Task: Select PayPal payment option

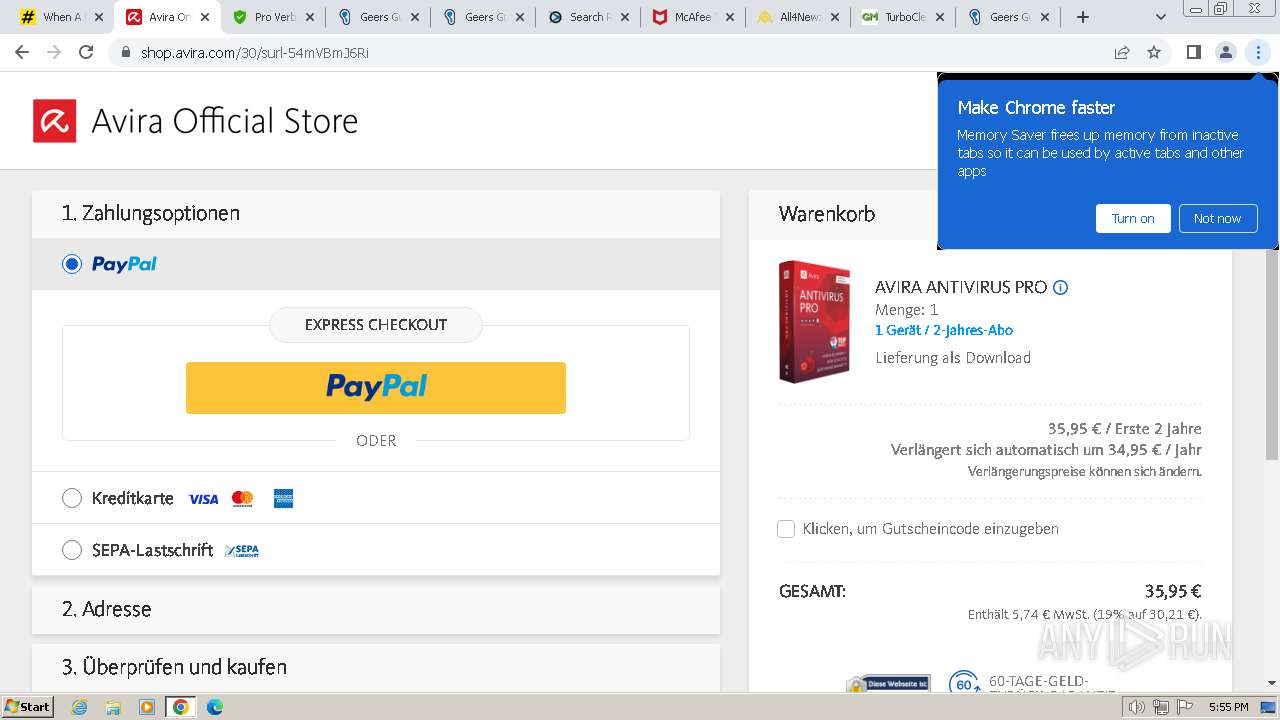Action: click(x=72, y=264)
